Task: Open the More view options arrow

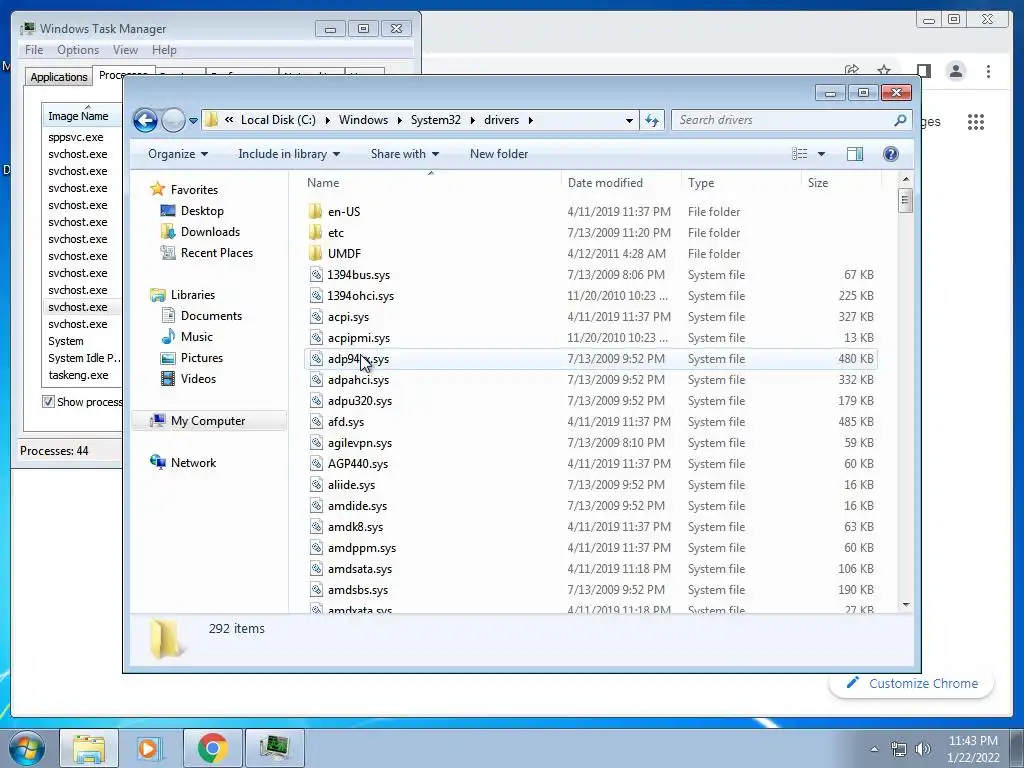Action: coord(822,154)
